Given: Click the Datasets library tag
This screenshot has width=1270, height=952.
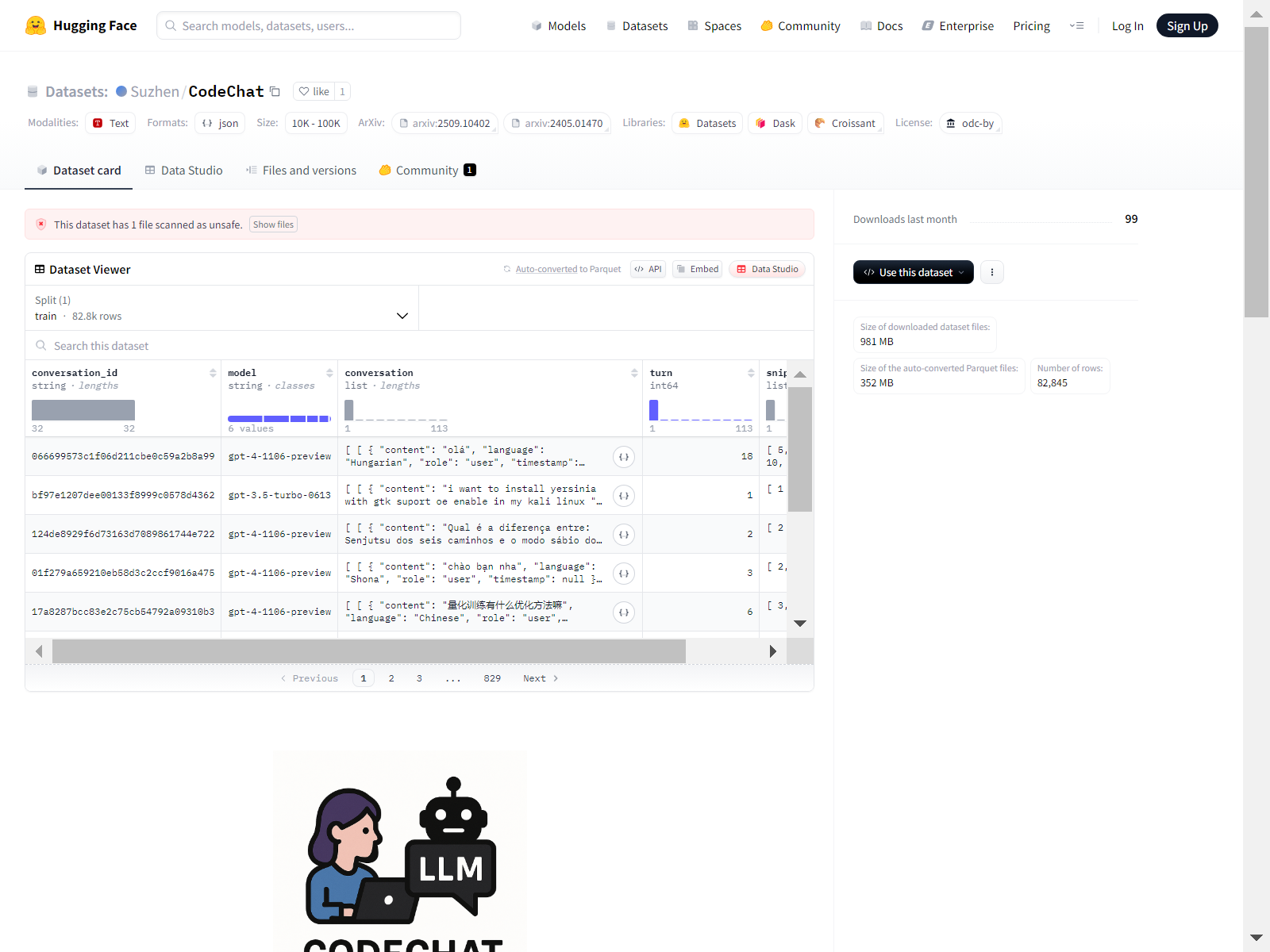Looking at the screenshot, I should point(708,123).
